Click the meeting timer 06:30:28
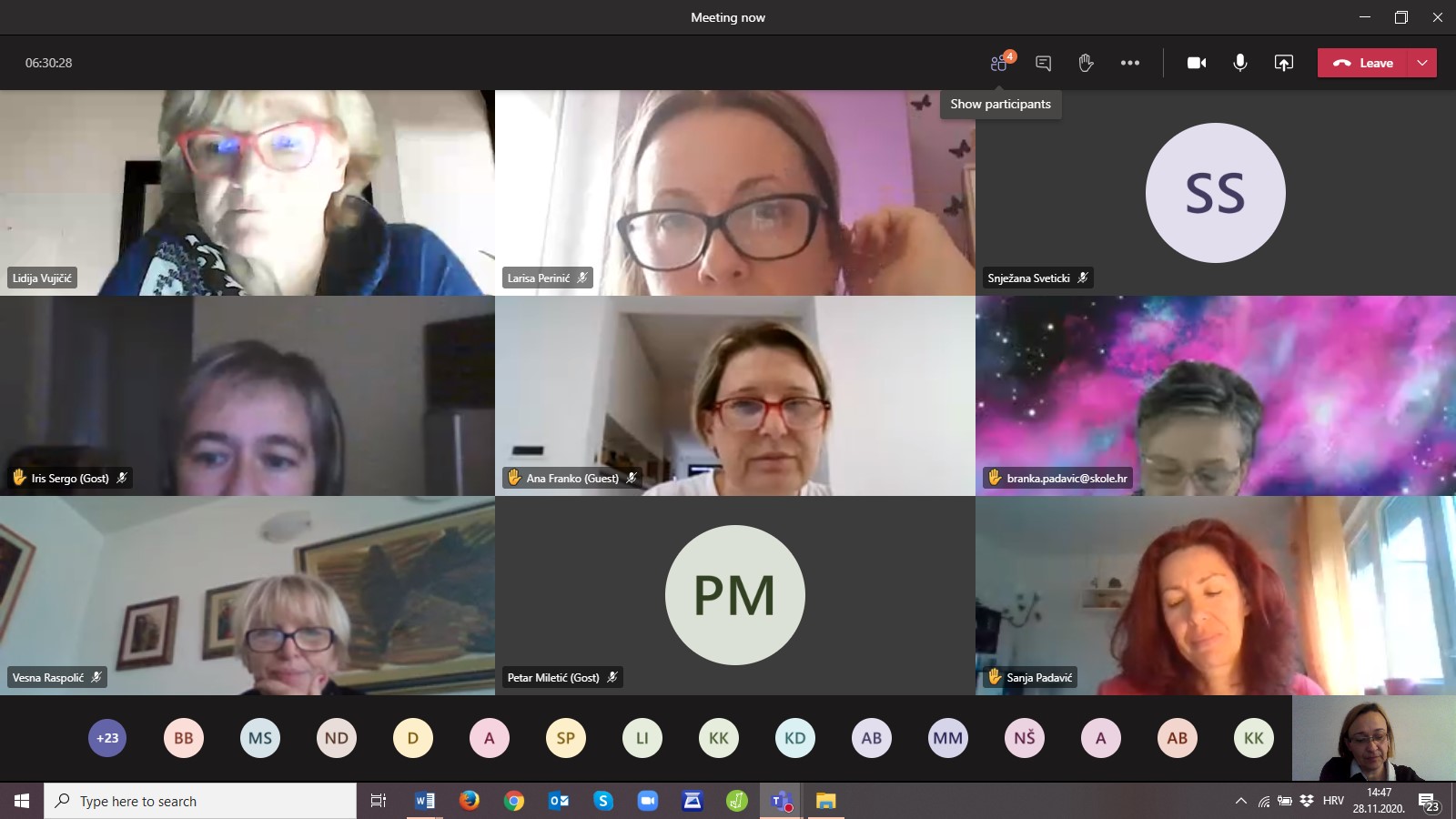1456x819 pixels. pos(48,63)
